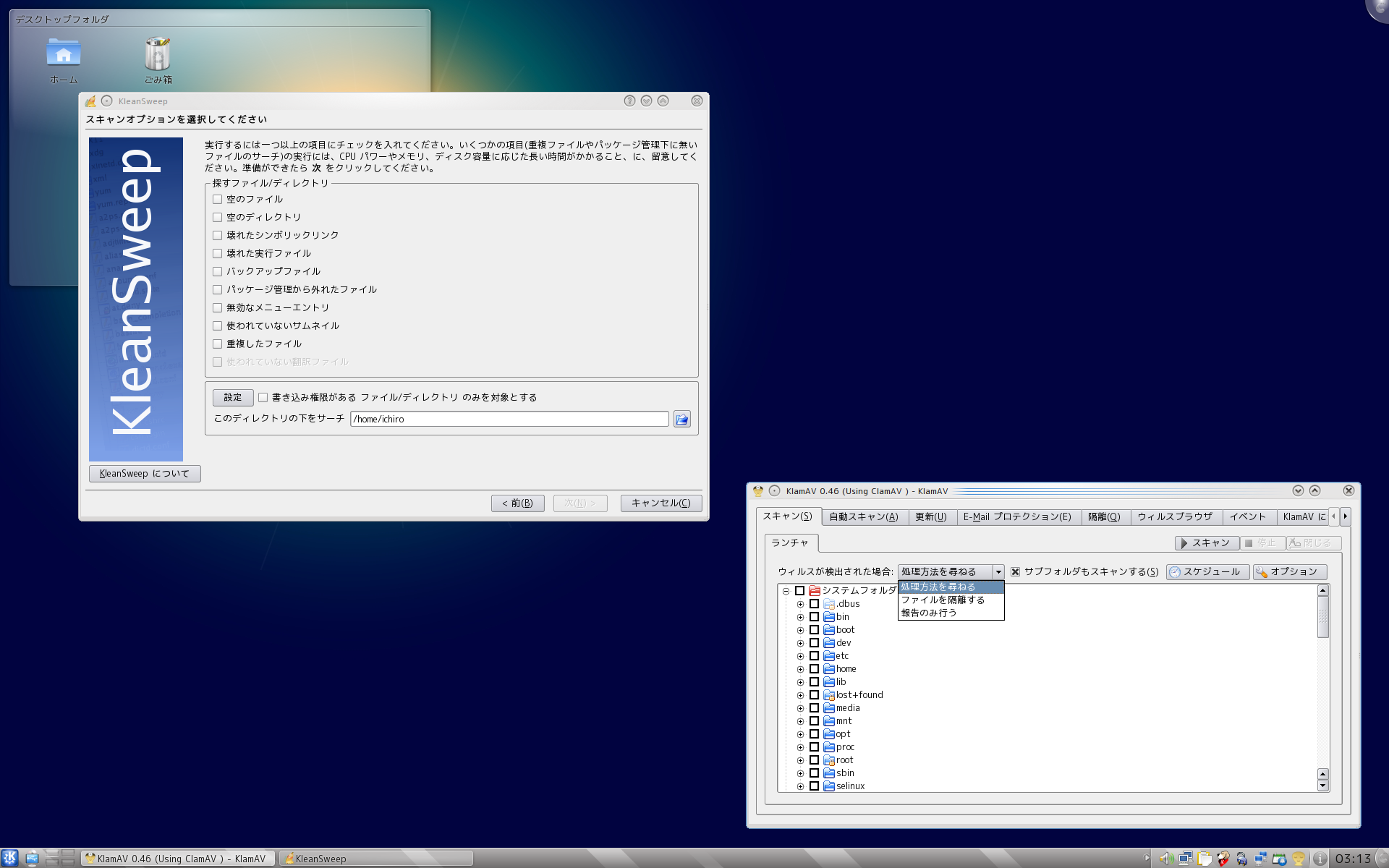Switch to the 更新 tab
The height and width of the screenshot is (868, 1389).
[x=931, y=517]
